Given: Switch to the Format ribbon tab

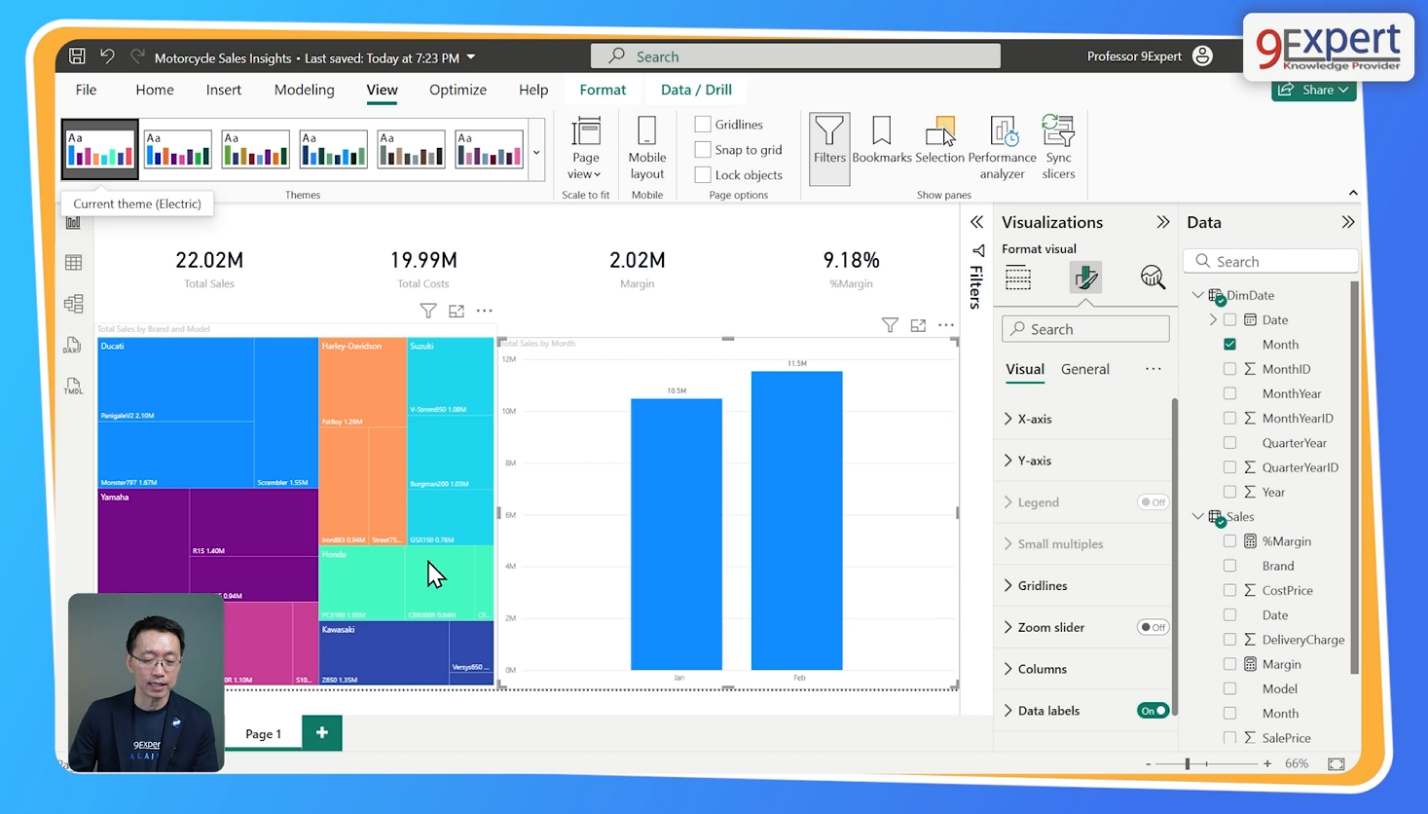Looking at the screenshot, I should 603,89.
